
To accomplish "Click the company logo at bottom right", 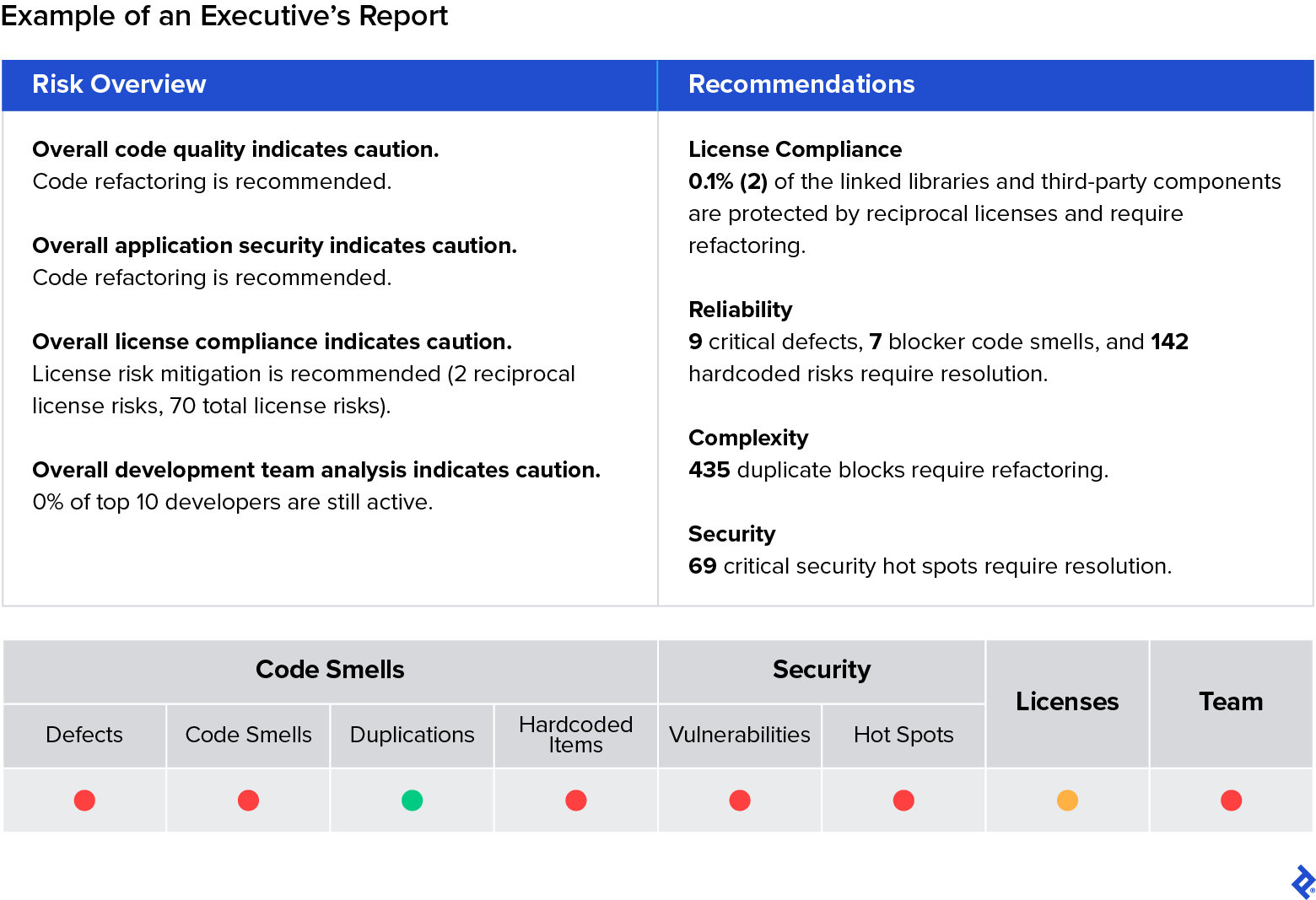I will [1299, 880].
